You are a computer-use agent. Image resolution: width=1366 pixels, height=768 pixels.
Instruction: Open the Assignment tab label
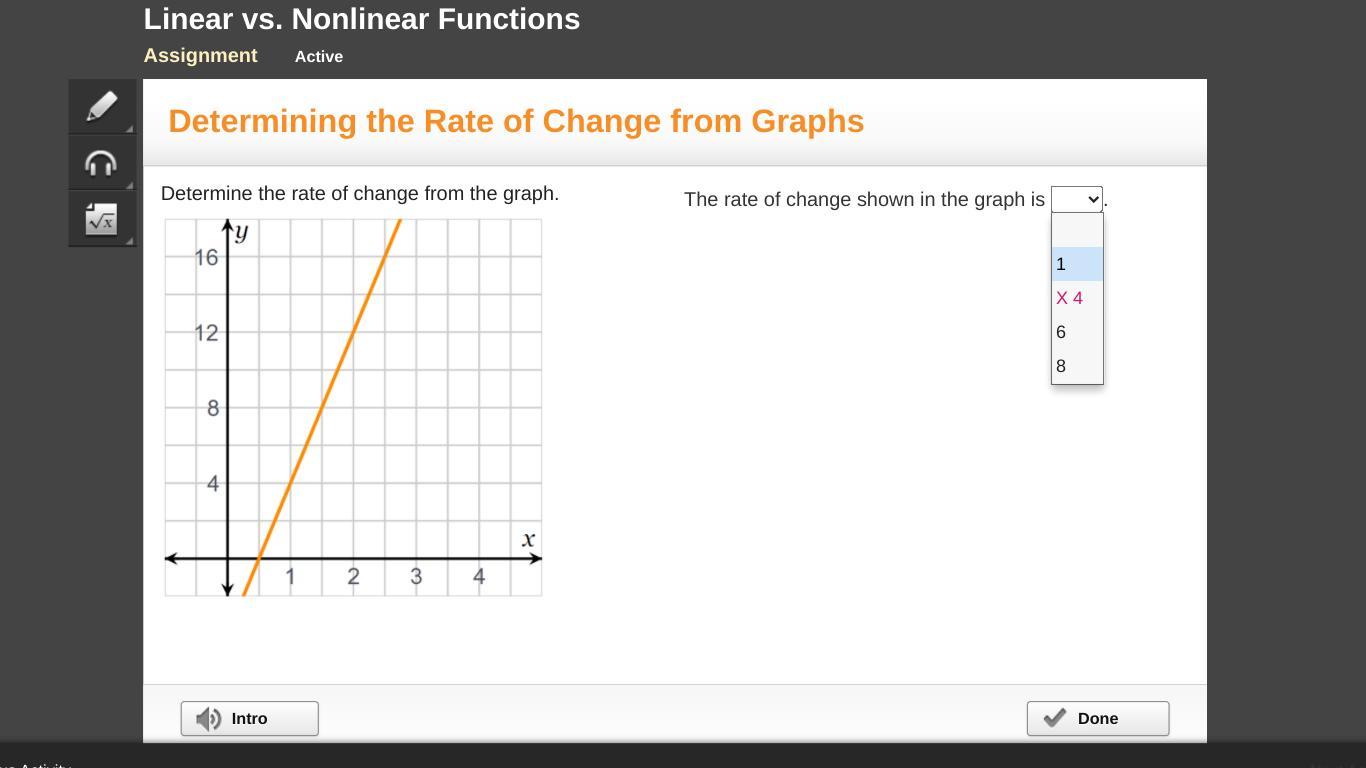click(x=200, y=56)
